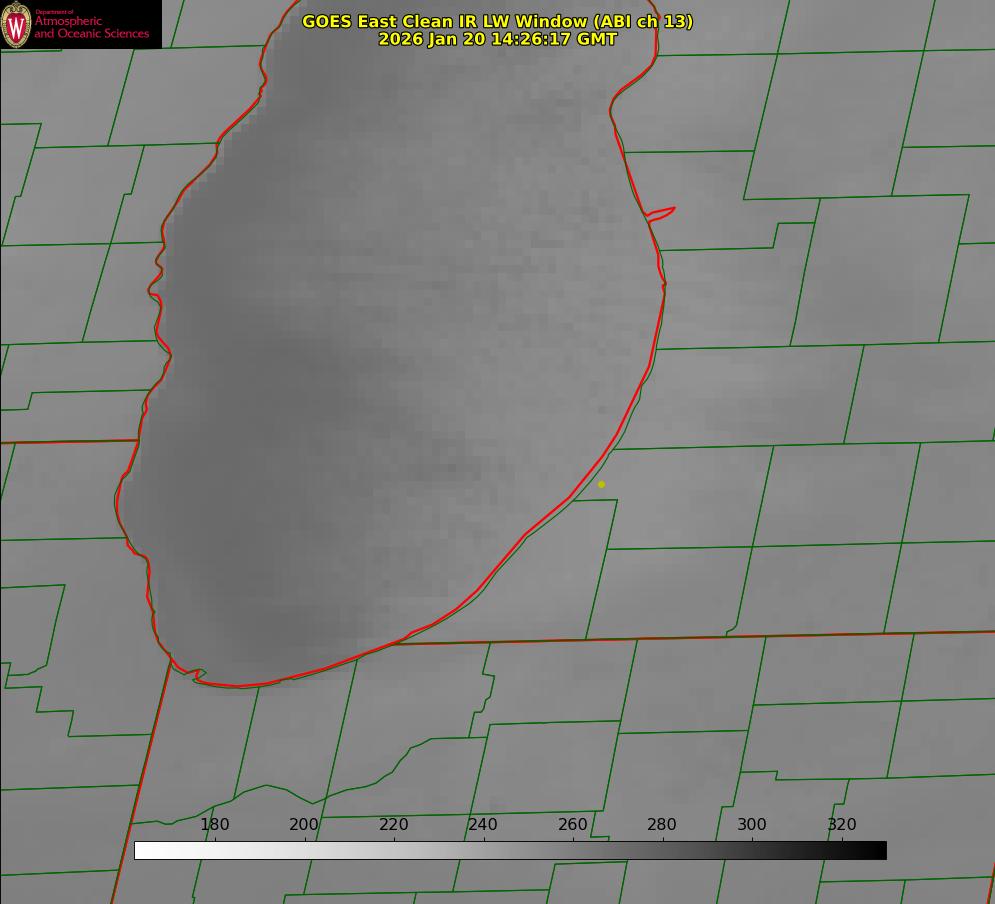Click the 180 label on the colorbar
Screen dimensions: 995x904
click(215, 825)
